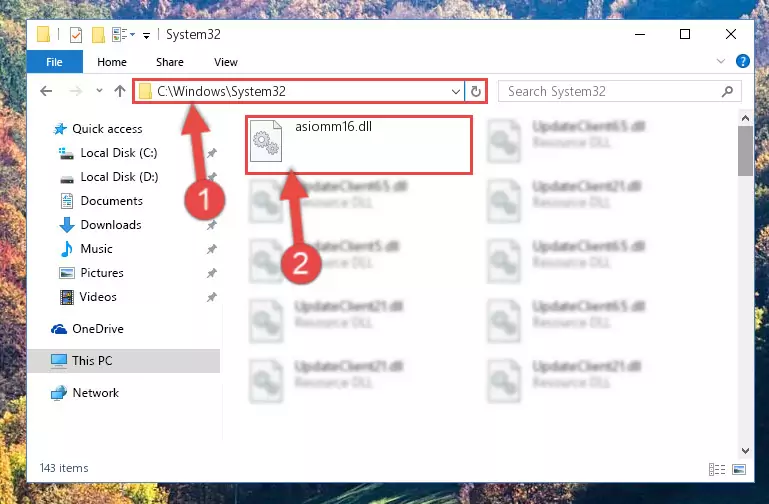Click the search magnifier icon

pos(727,91)
